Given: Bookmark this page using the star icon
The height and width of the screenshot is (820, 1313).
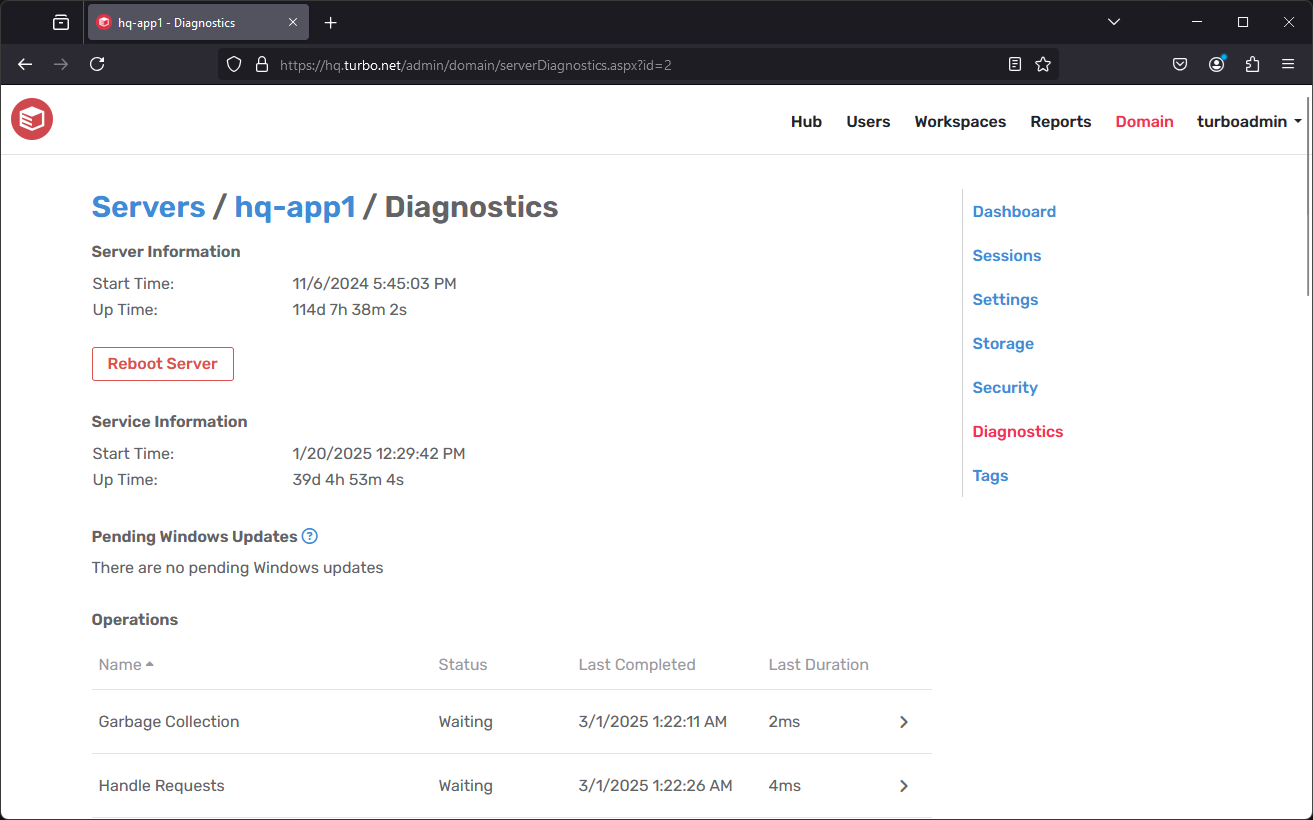Looking at the screenshot, I should point(1043,63).
